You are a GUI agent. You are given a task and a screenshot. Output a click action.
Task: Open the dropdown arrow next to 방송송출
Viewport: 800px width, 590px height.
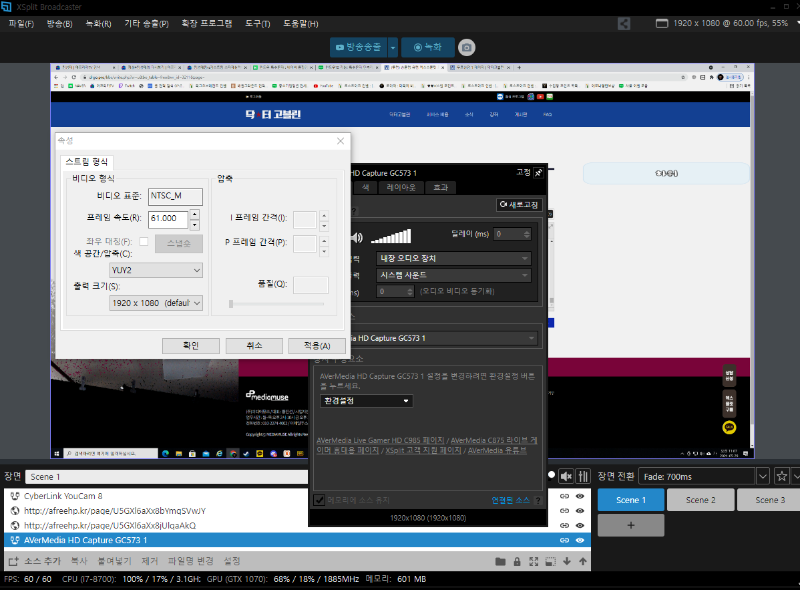393,47
